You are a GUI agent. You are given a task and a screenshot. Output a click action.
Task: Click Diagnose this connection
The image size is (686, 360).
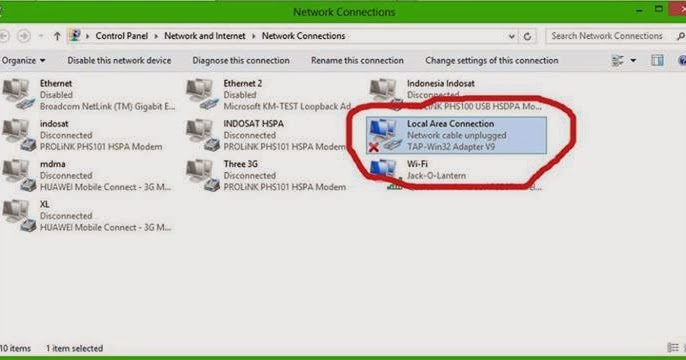coord(241,60)
